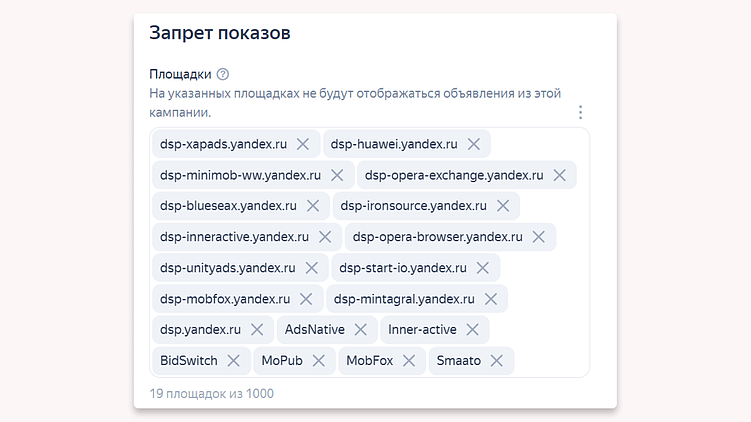Remove dsp-huawei.yandex.ru from the list

pos(474,144)
